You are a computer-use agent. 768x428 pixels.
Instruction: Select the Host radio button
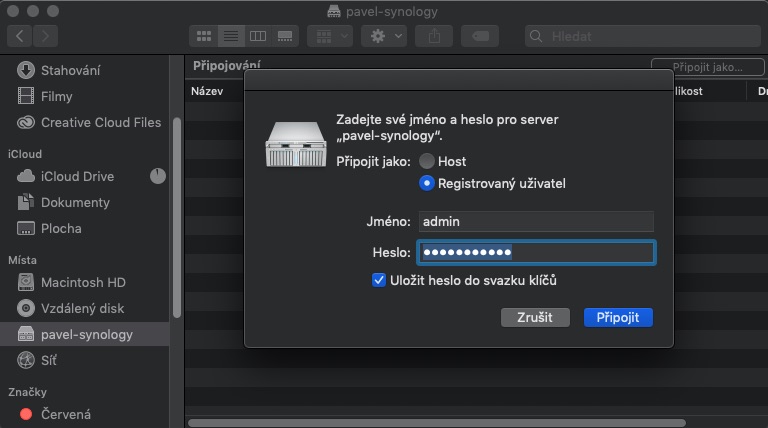coord(427,161)
